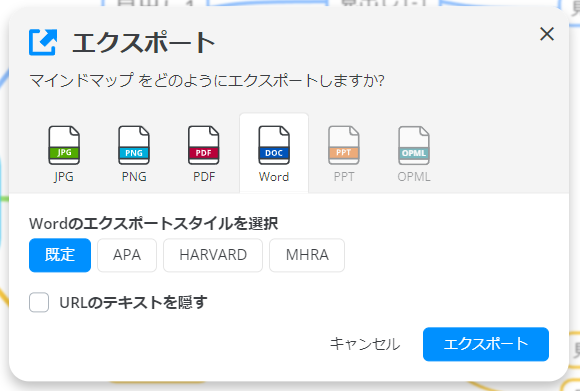
Task: Choose the PPT export format icon
Action: [344, 145]
